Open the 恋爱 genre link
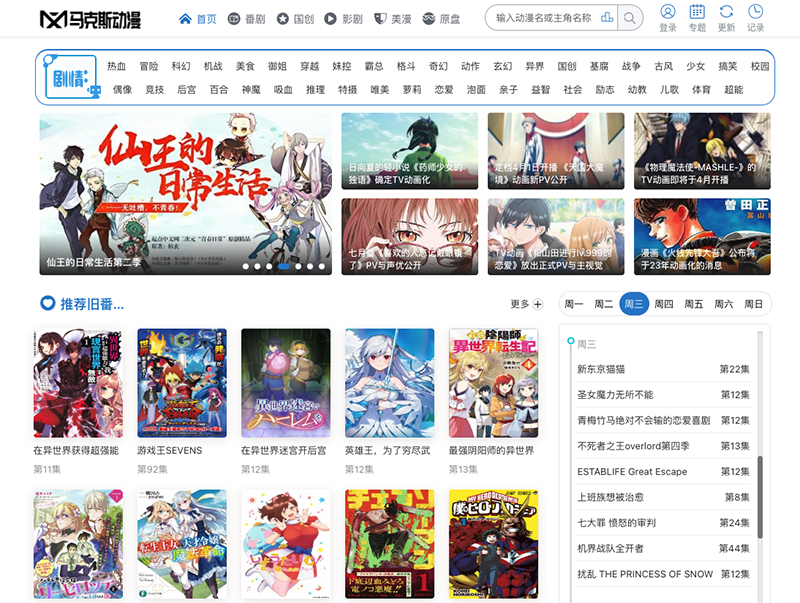 click(444, 90)
